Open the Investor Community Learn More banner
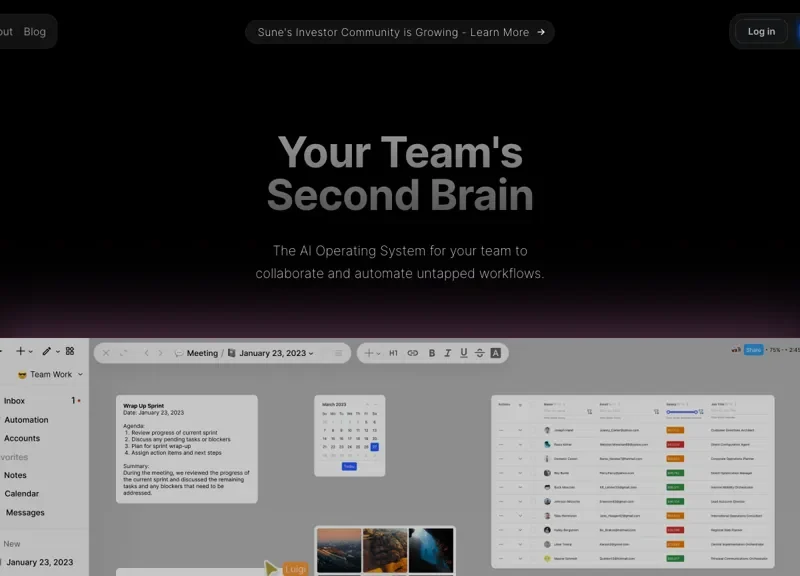 (400, 32)
